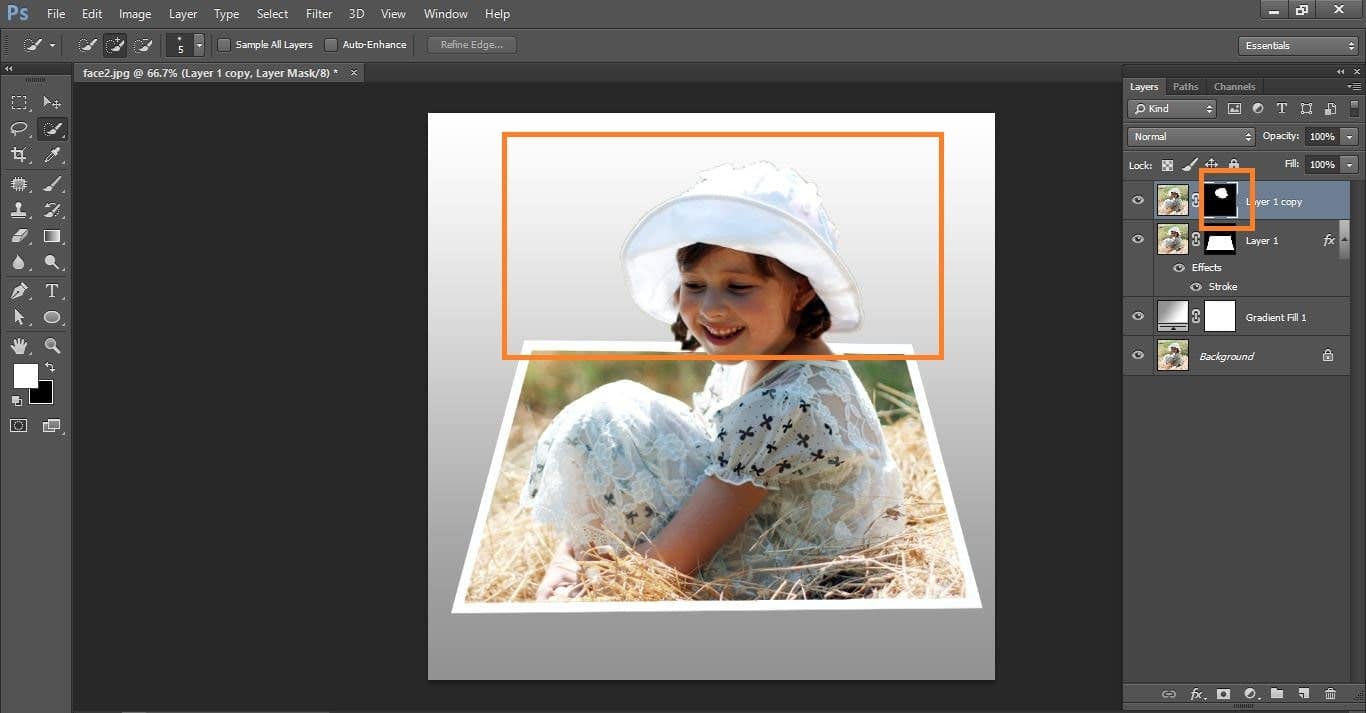Select the Pen tool
This screenshot has width=1366, height=713.
pos(19,291)
